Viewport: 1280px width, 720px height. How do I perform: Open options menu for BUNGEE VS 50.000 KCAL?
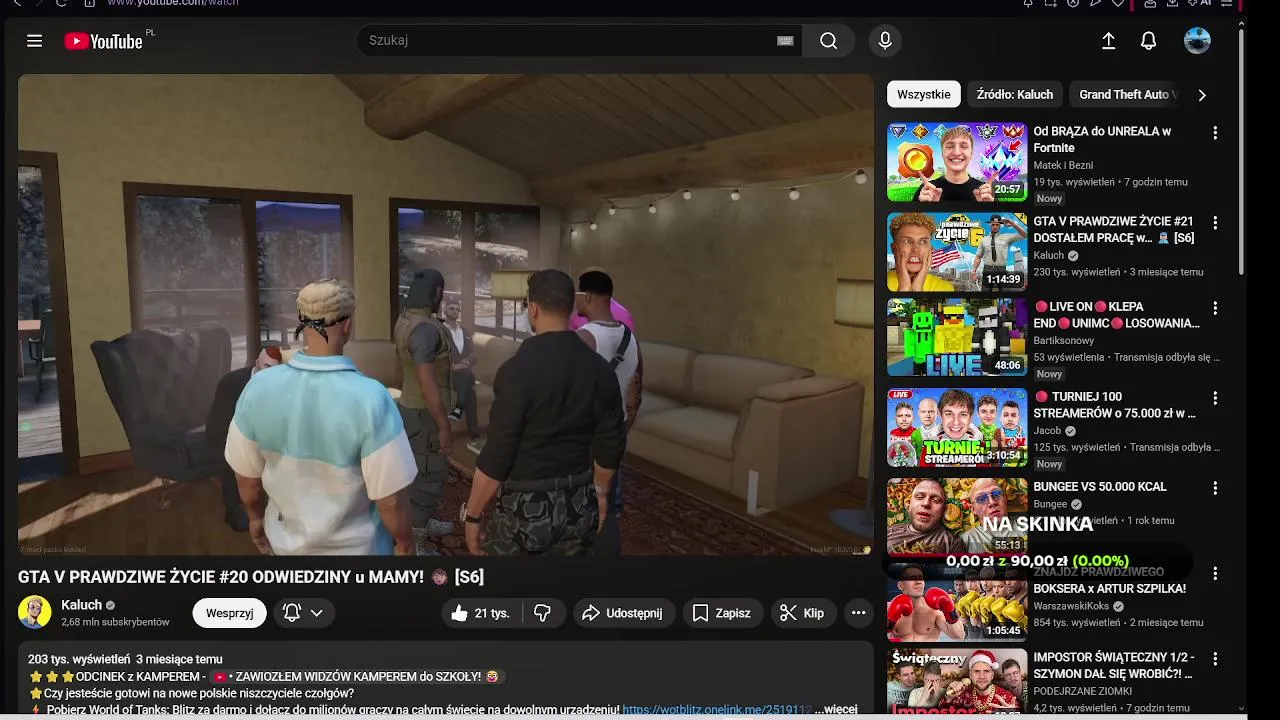click(x=1215, y=488)
